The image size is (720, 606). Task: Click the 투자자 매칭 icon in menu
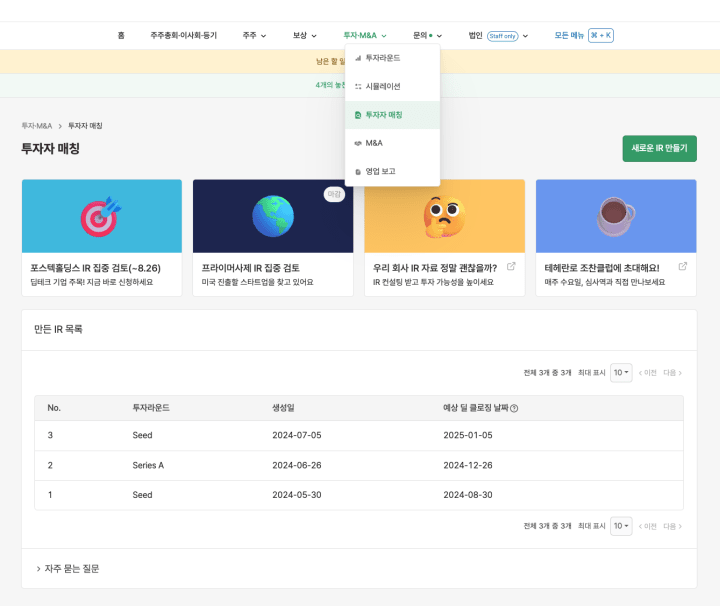tap(358, 115)
